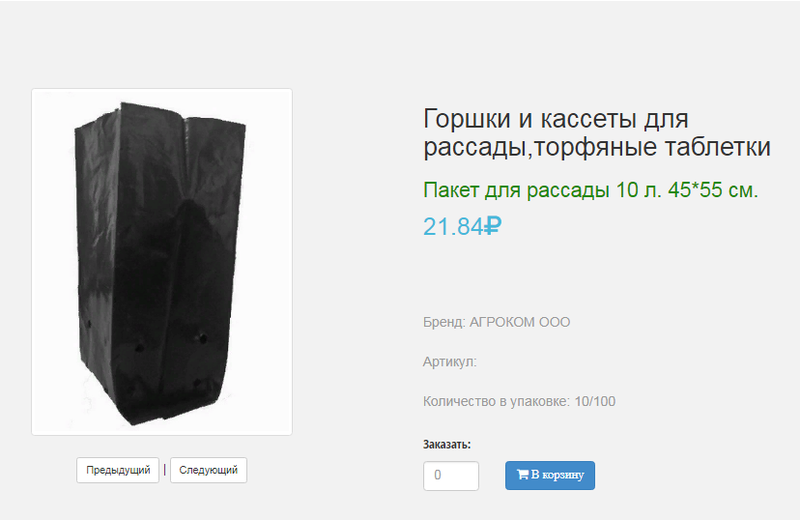
Task: Select the 10/100 package quantity value
Action: [595, 402]
